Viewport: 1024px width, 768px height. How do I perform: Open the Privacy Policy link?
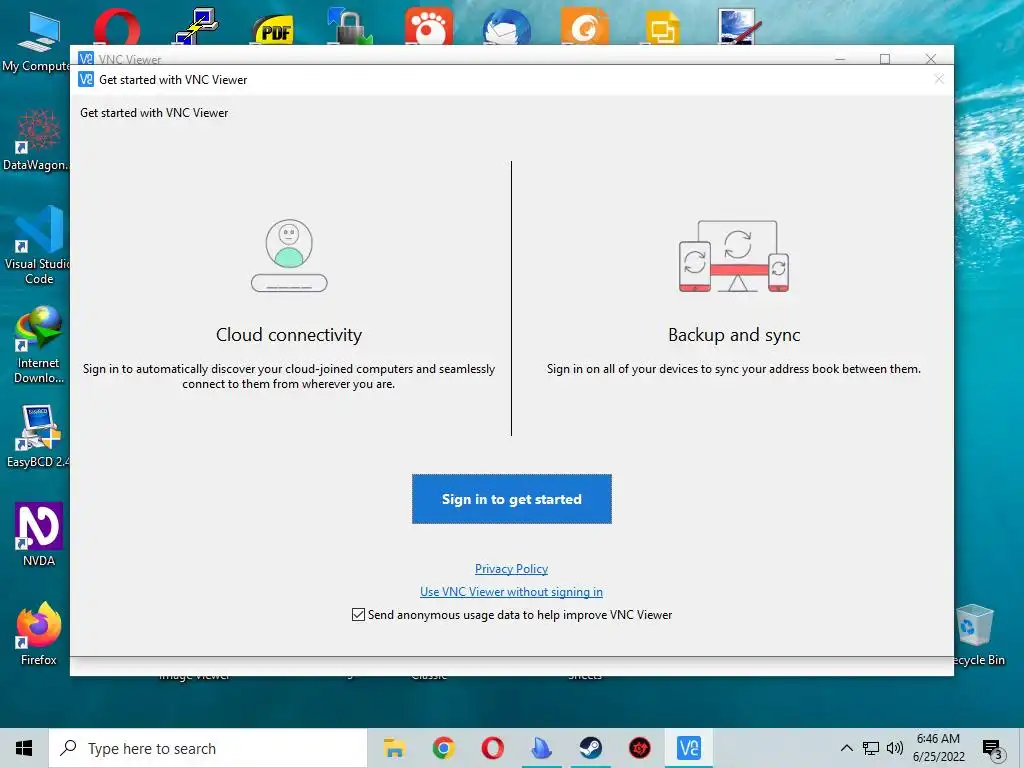click(511, 569)
